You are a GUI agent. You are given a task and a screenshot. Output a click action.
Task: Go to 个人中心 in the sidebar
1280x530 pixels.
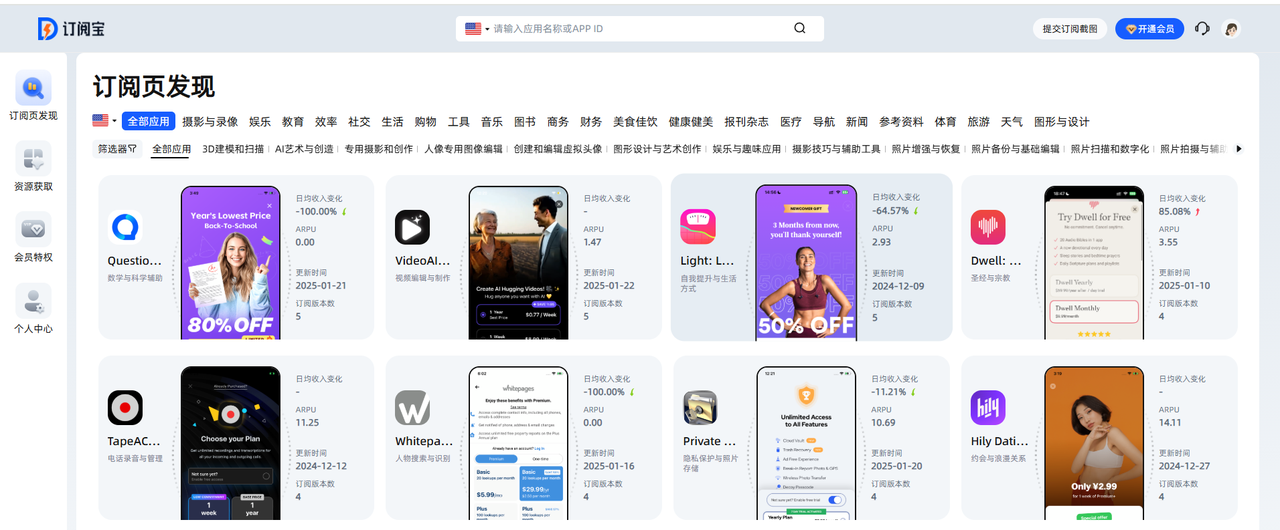coord(33,309)
